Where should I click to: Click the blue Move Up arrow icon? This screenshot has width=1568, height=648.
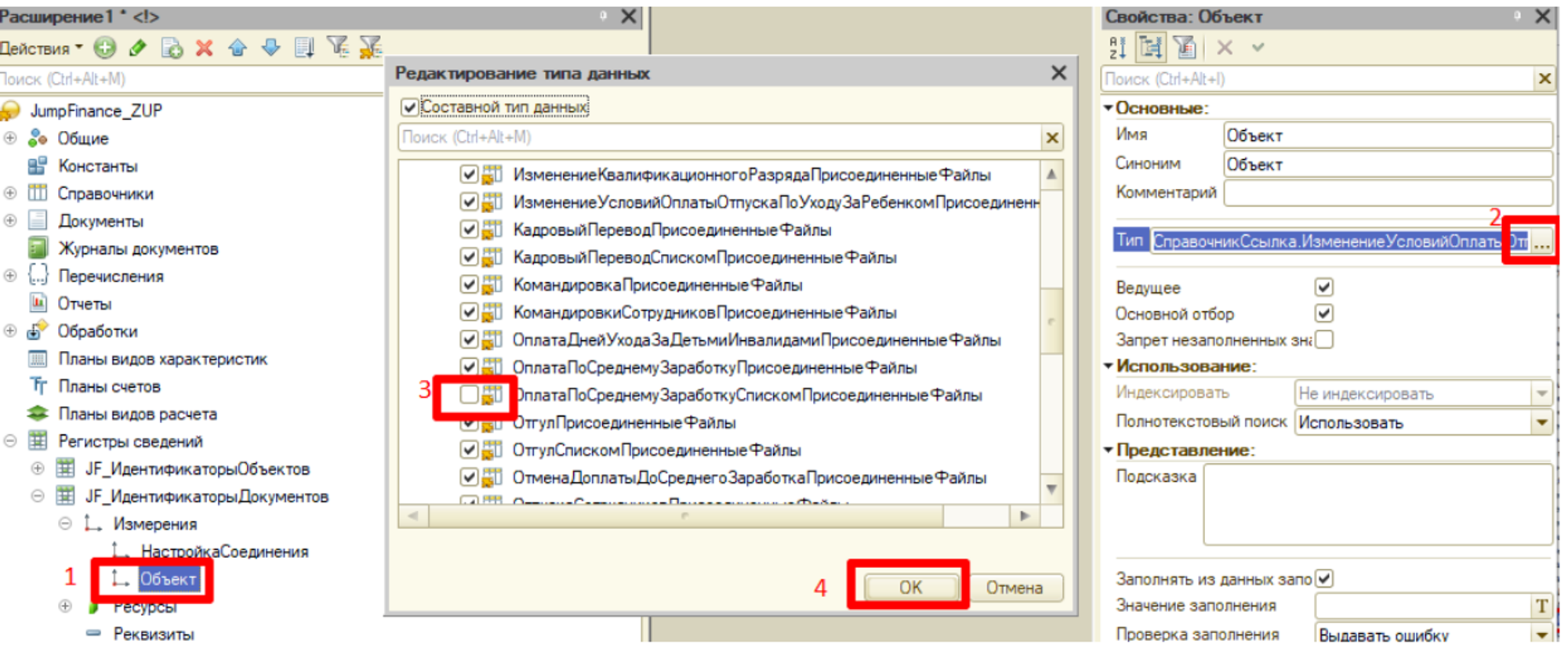pyautogui.click(x=238, y=49)
